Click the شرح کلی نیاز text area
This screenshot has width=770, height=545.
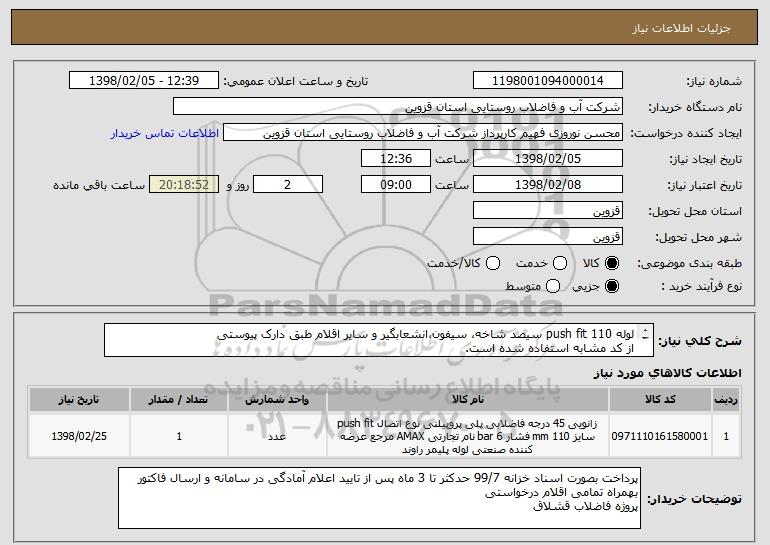point(379,340)
